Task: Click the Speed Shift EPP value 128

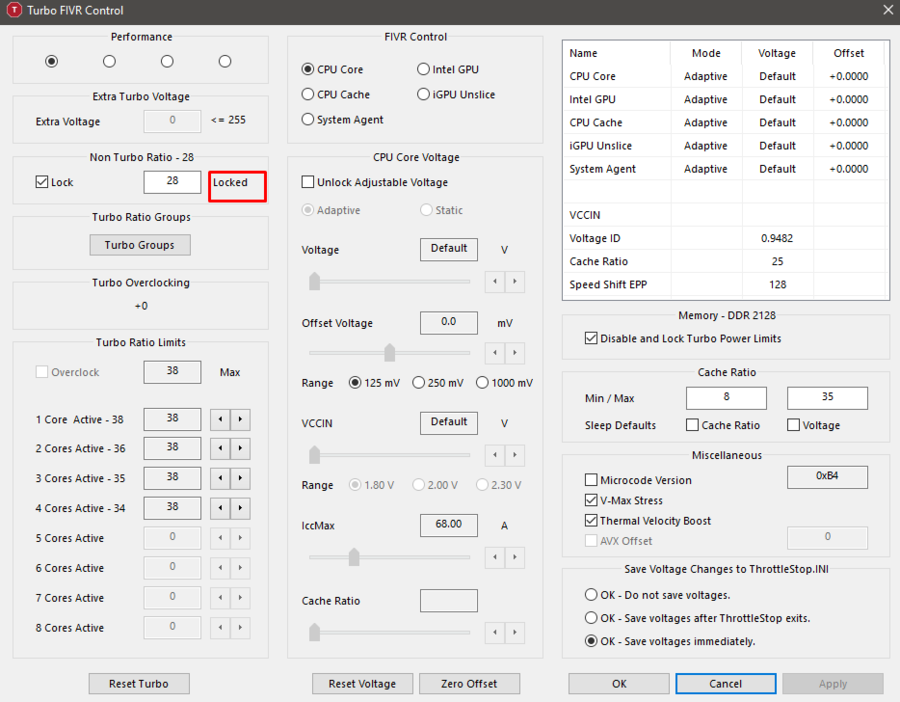Action: [777, 285]
